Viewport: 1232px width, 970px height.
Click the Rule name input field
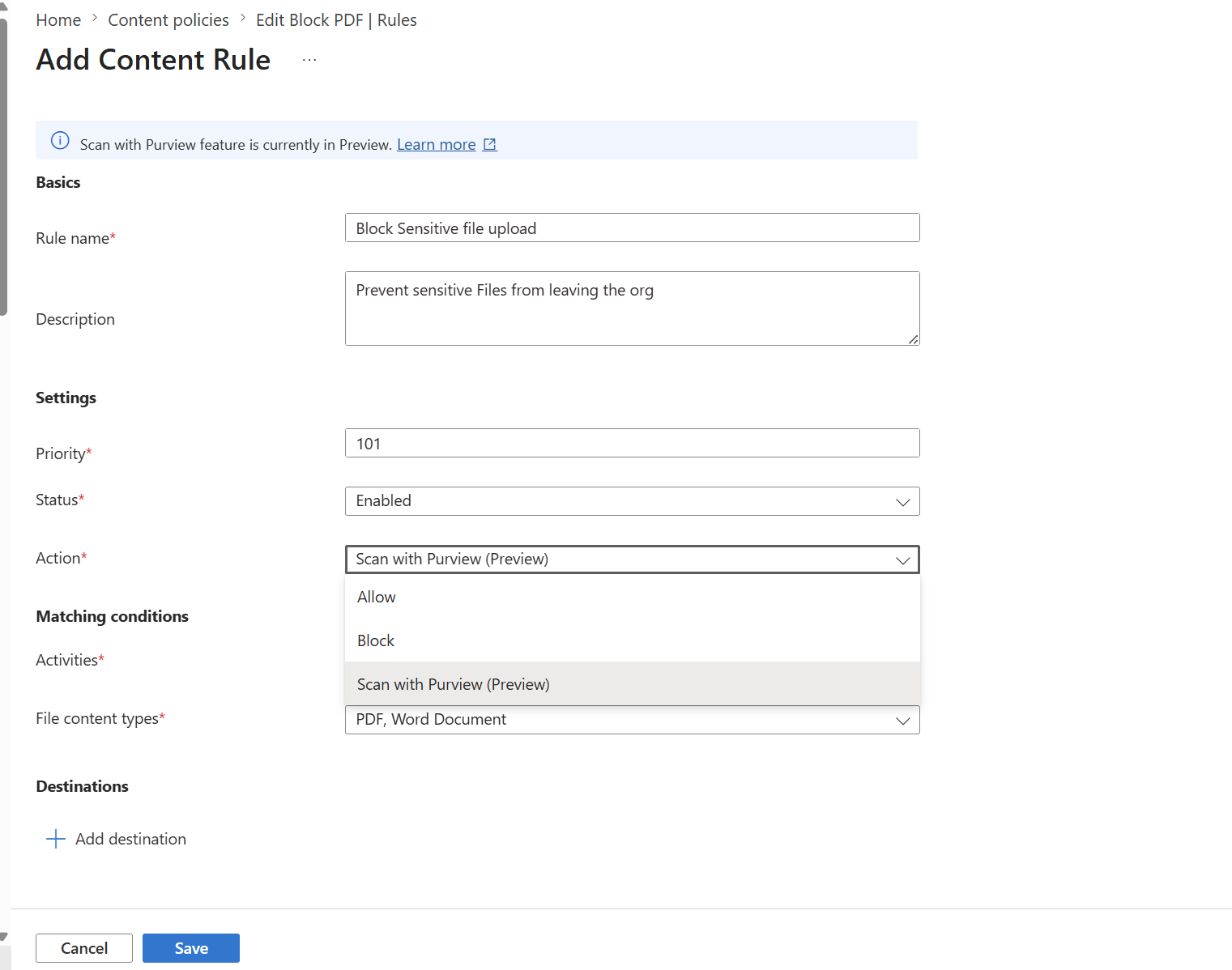pos(632,228)
